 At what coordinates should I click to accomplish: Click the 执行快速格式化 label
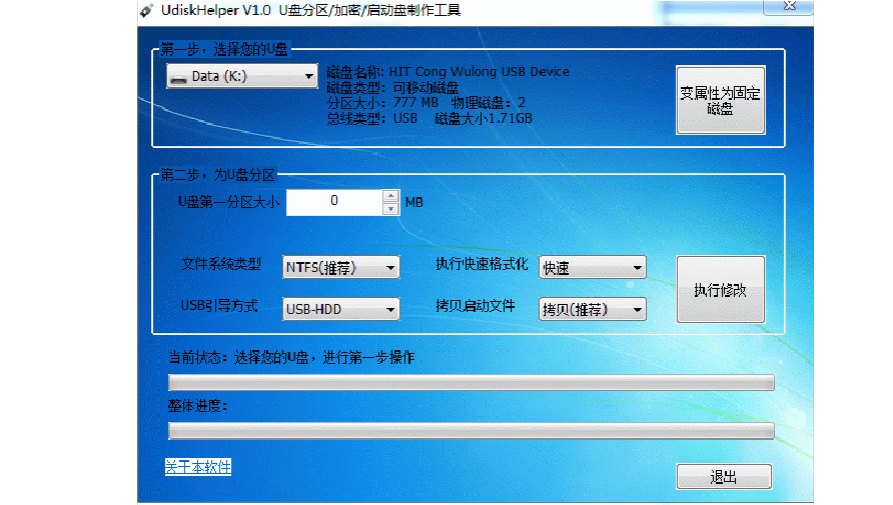482,264
